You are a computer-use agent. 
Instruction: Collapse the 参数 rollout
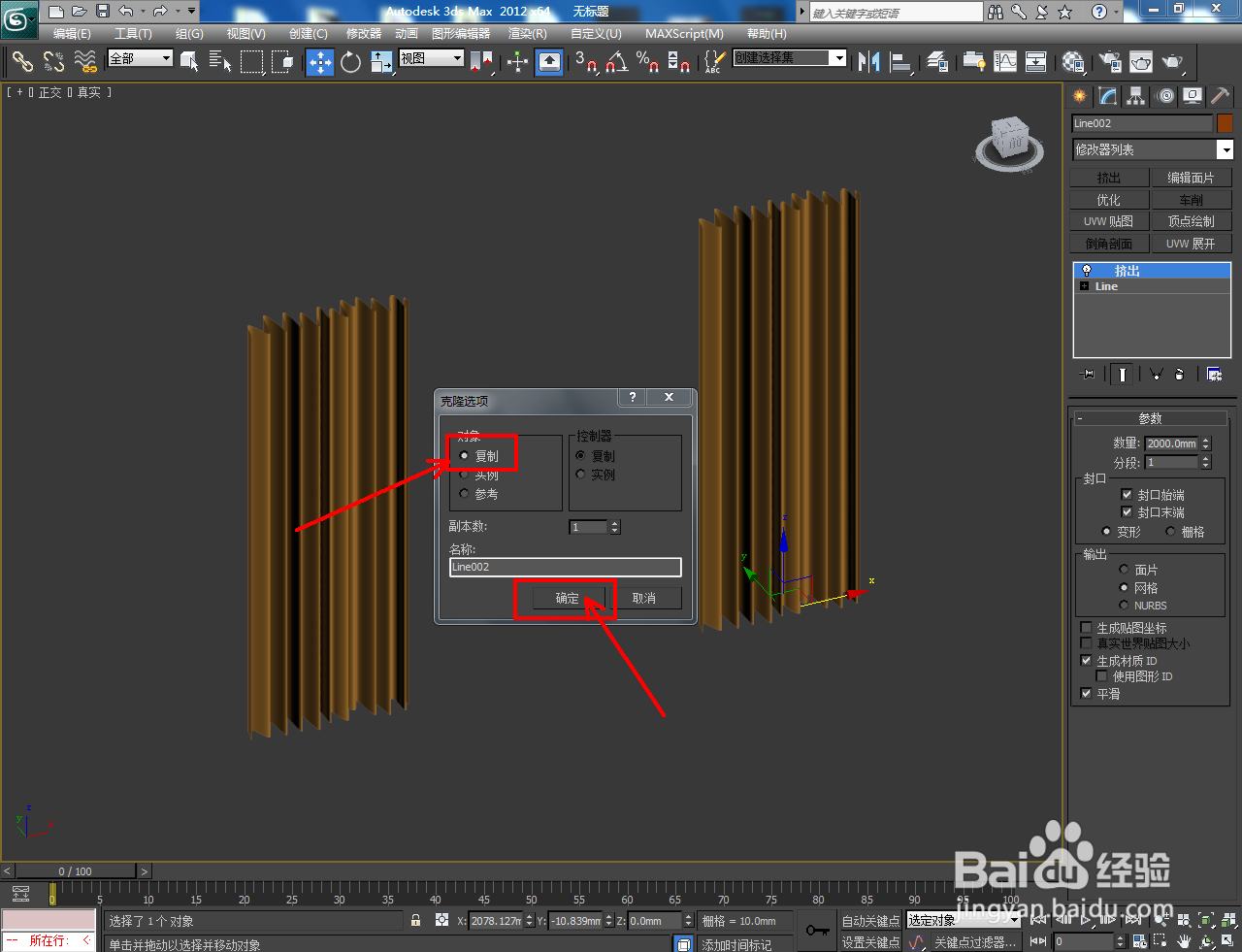[x=1151, y=418]
